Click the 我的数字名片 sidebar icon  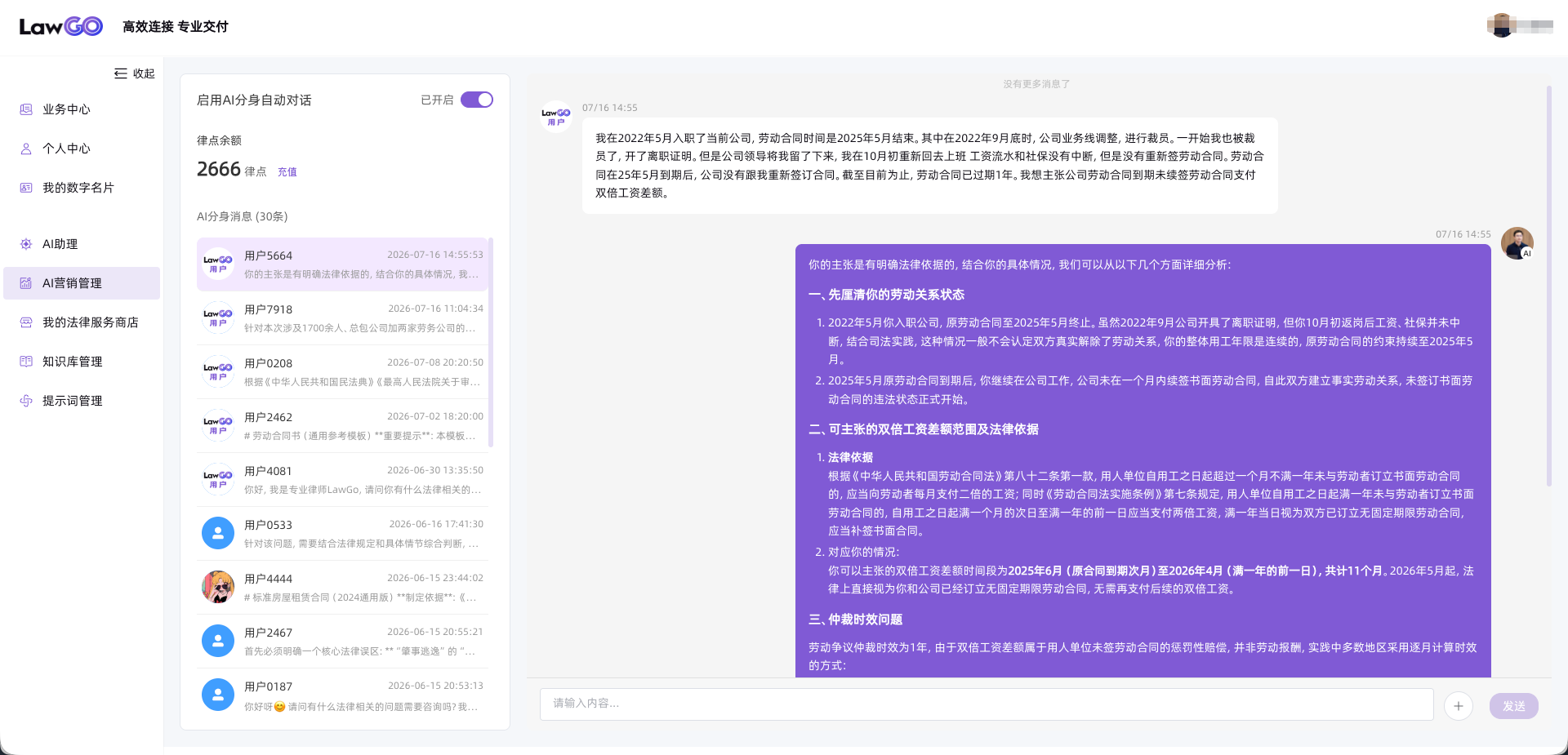(26, 188)
